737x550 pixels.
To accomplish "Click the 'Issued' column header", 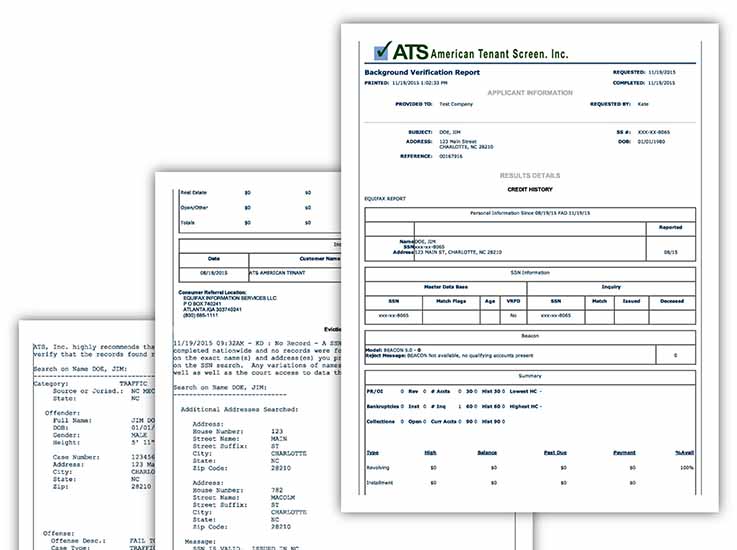I will [x=631, y=301].
